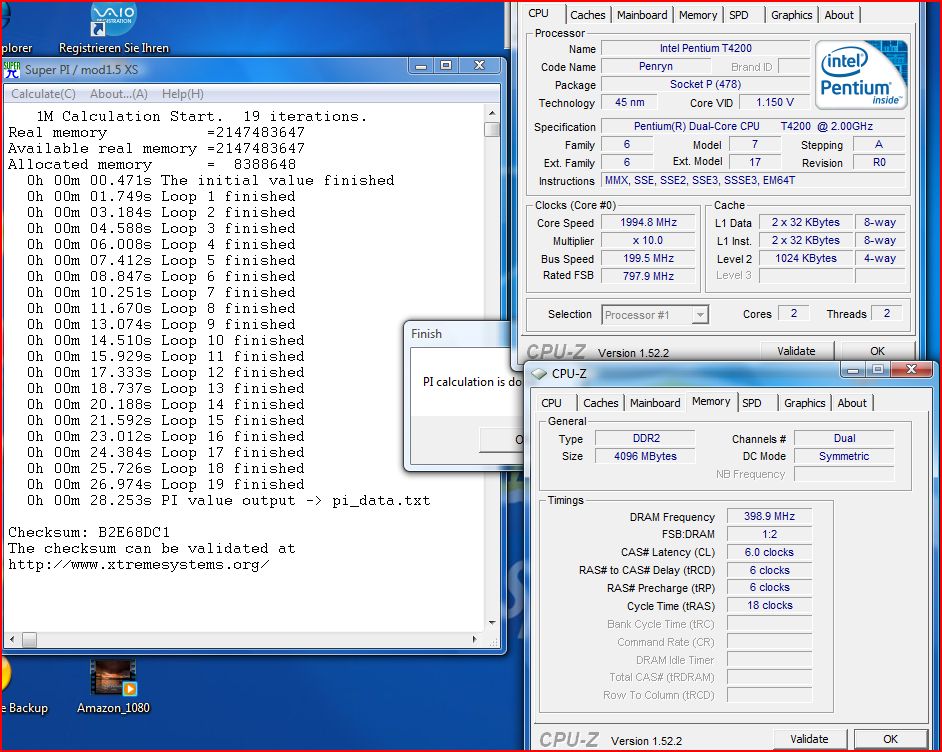This screenshot has width=942, height=752.
Task: Maximize the Super PI window
Action: click(446, 65)
